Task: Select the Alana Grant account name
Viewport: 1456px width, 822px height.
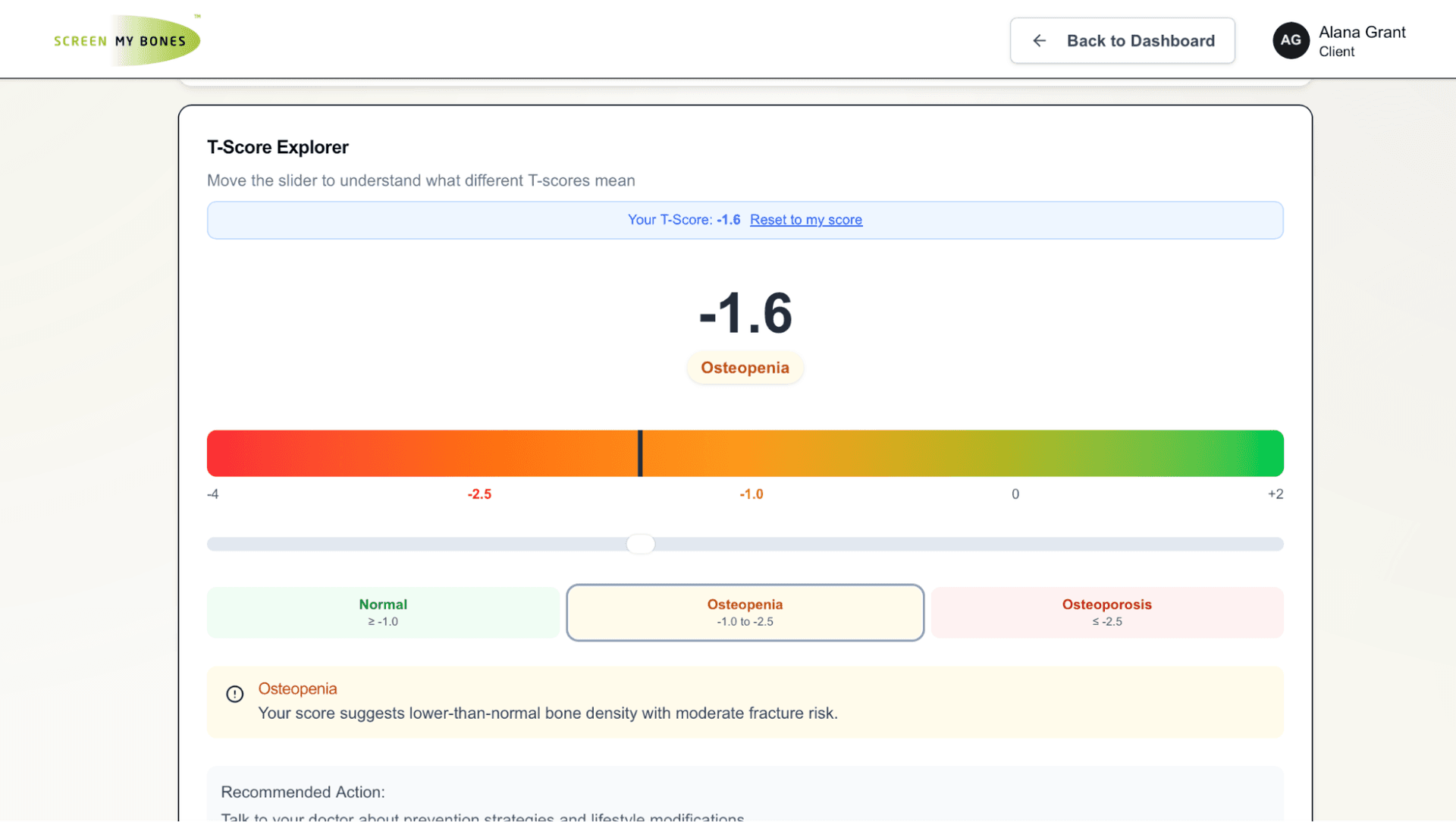Action: [1361, 32]
